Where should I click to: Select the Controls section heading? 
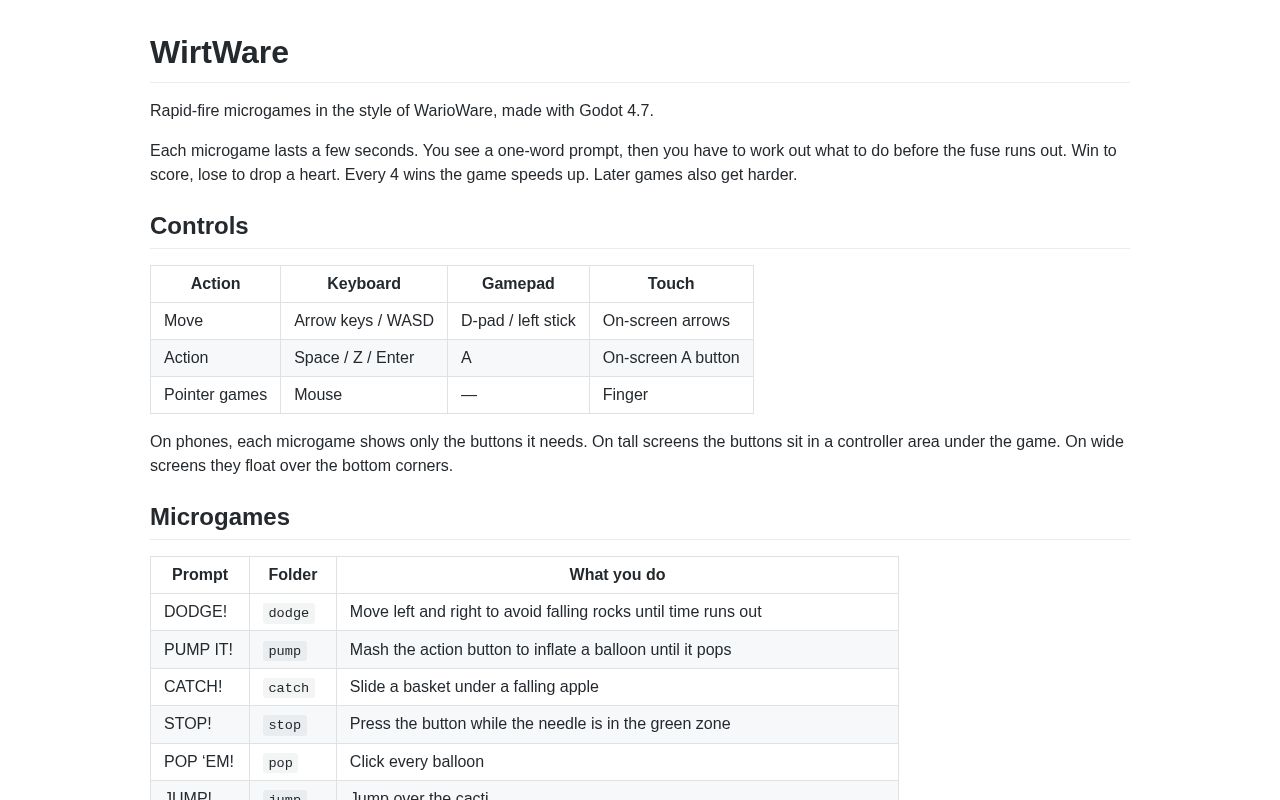click(x=199, y=226)
